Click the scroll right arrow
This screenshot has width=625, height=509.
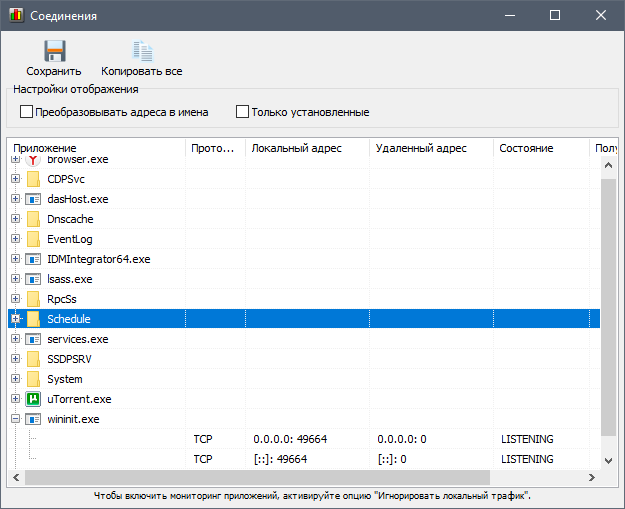coord(592,477)
